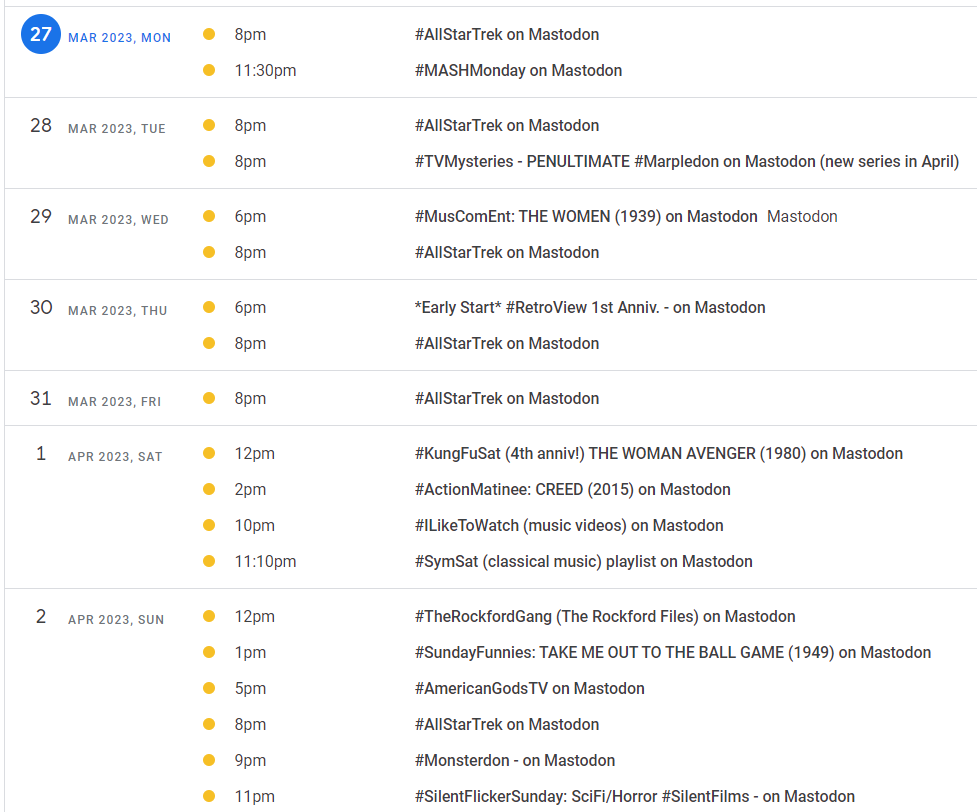Open #MusComEnt: THE WOMEN (1939) event

(x=586, y=216)
